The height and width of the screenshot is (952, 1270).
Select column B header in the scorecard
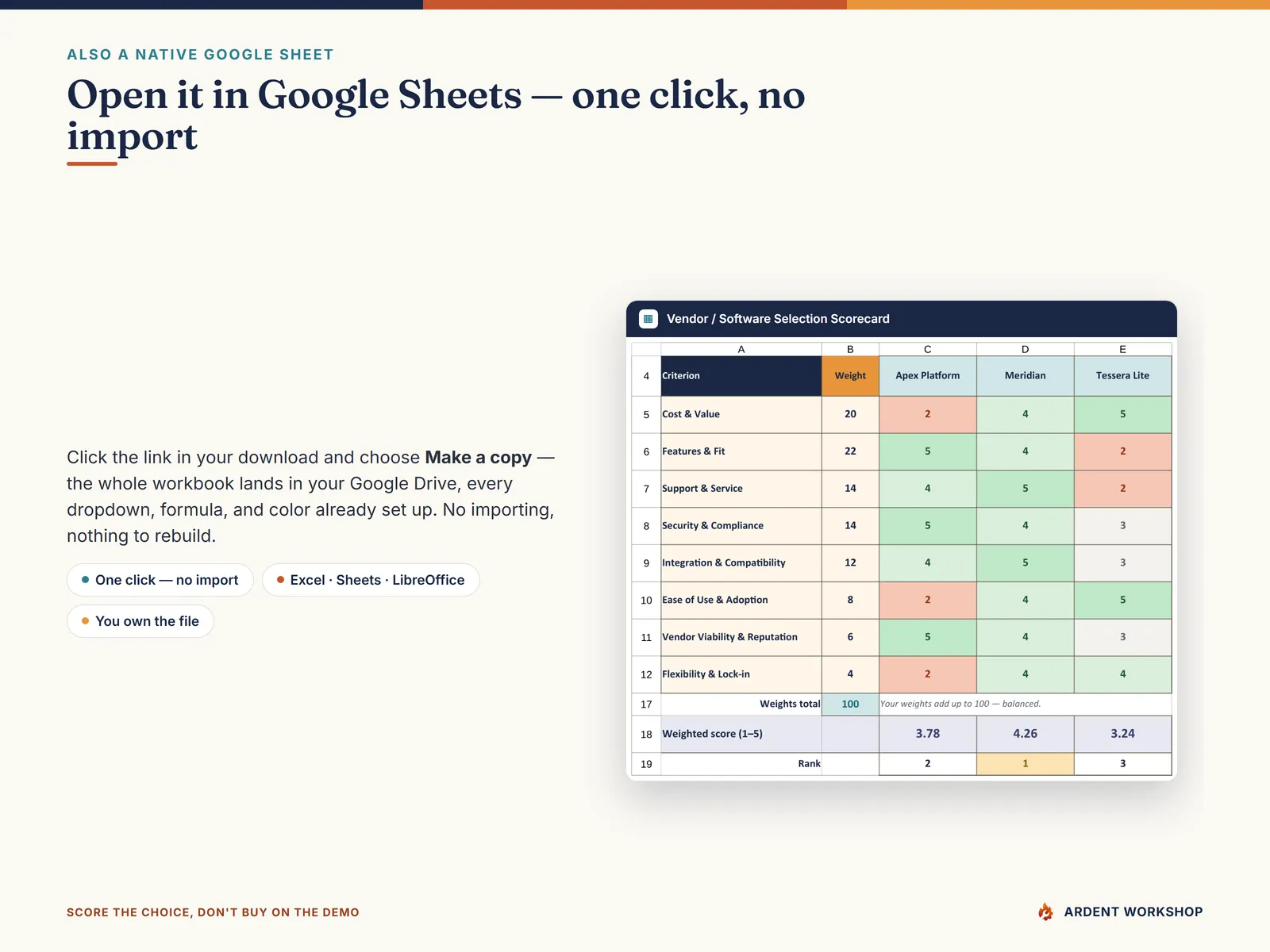[850, 349]
